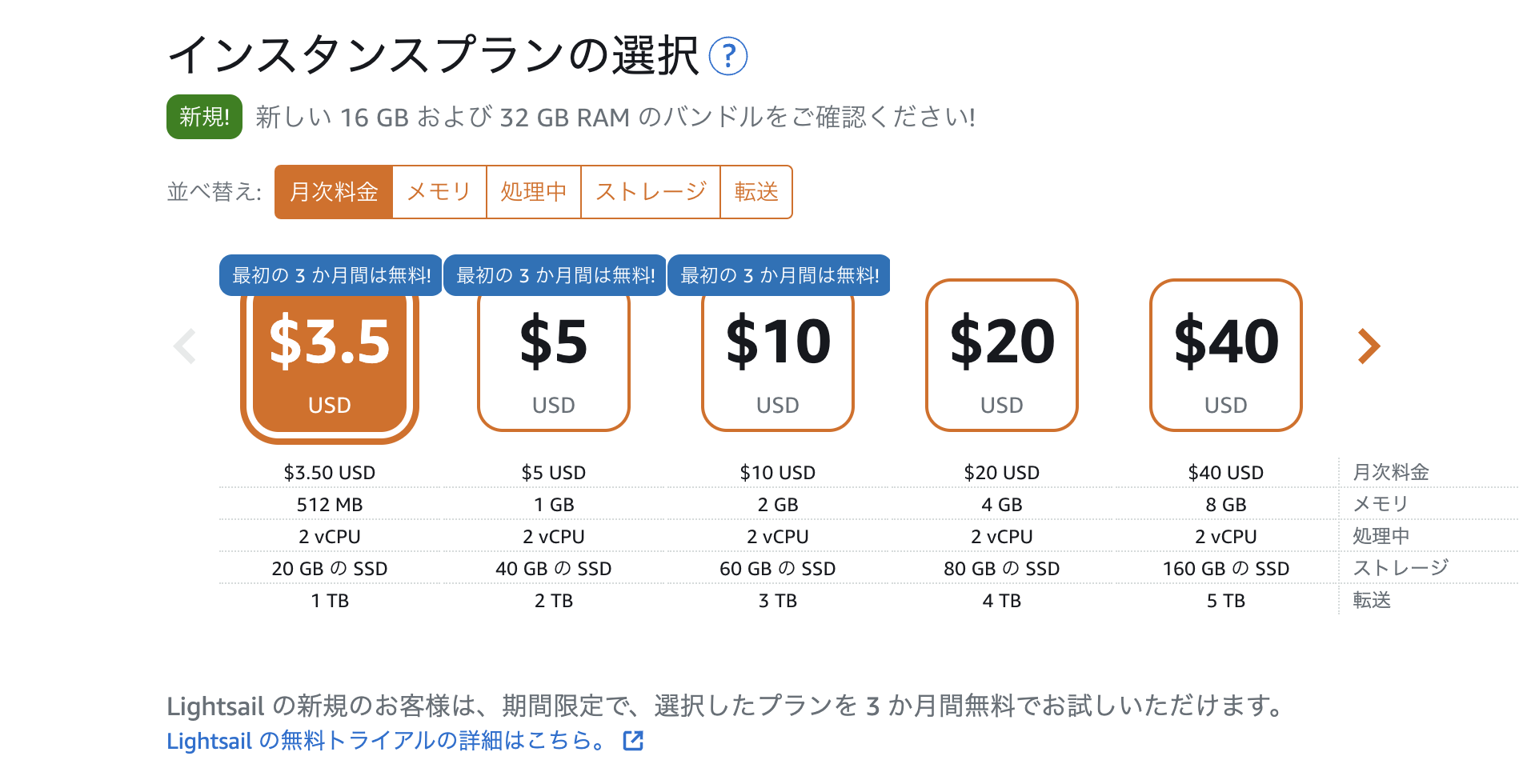Open the instance plan help tooltip
The image size is (1519, 784).
coord(729,57)
